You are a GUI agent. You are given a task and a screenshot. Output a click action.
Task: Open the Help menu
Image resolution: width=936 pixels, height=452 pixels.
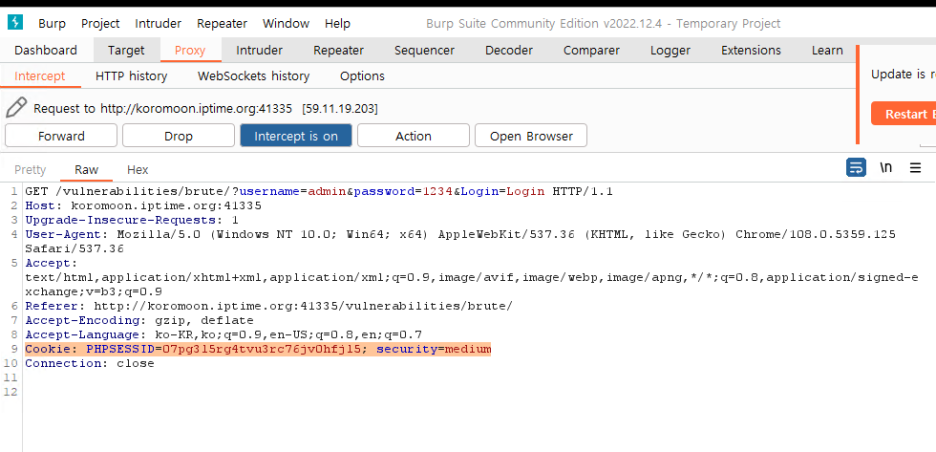click(337, 24)
